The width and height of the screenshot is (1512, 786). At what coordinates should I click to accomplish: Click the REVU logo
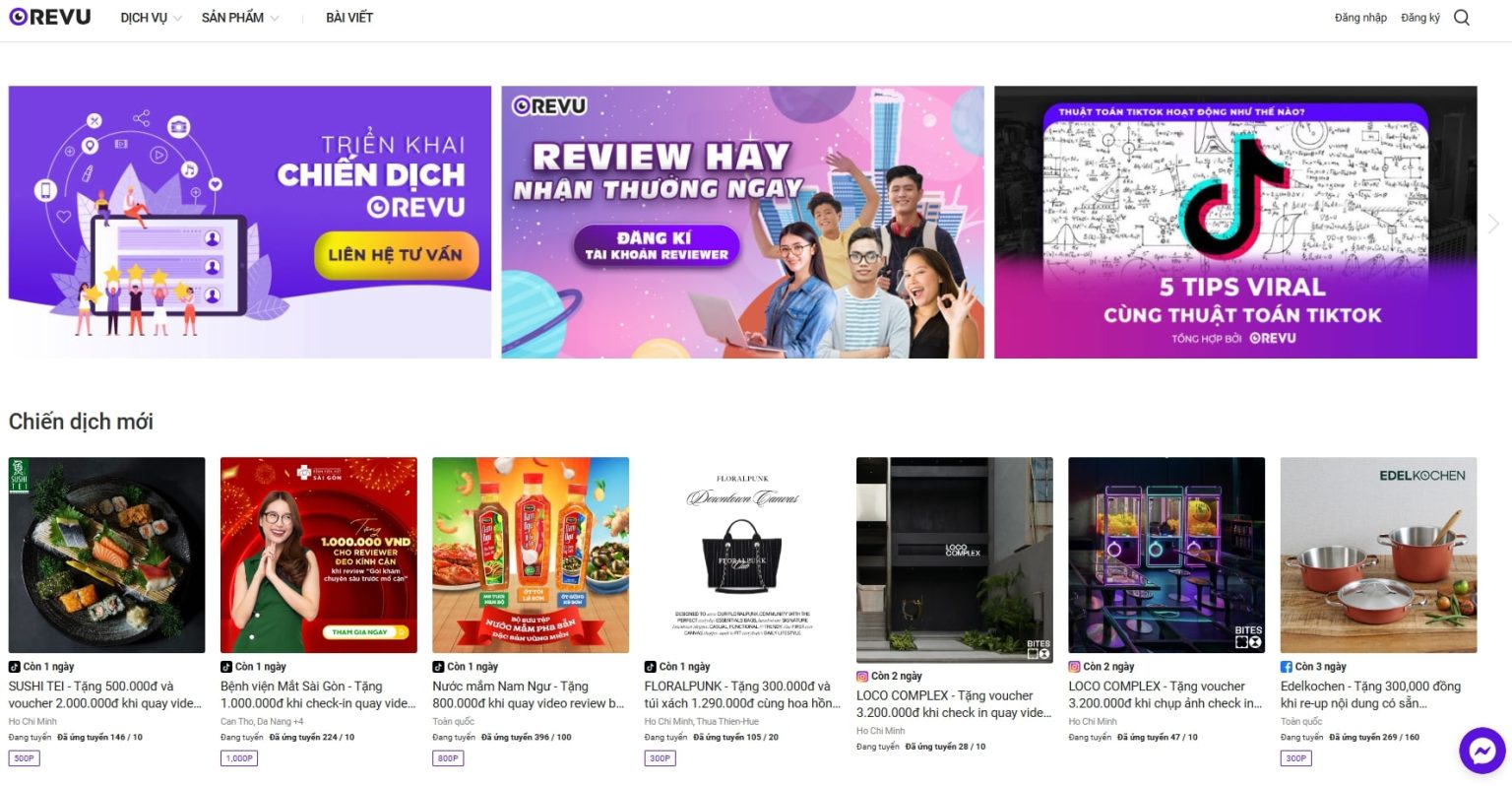click(x=50, y=17)
